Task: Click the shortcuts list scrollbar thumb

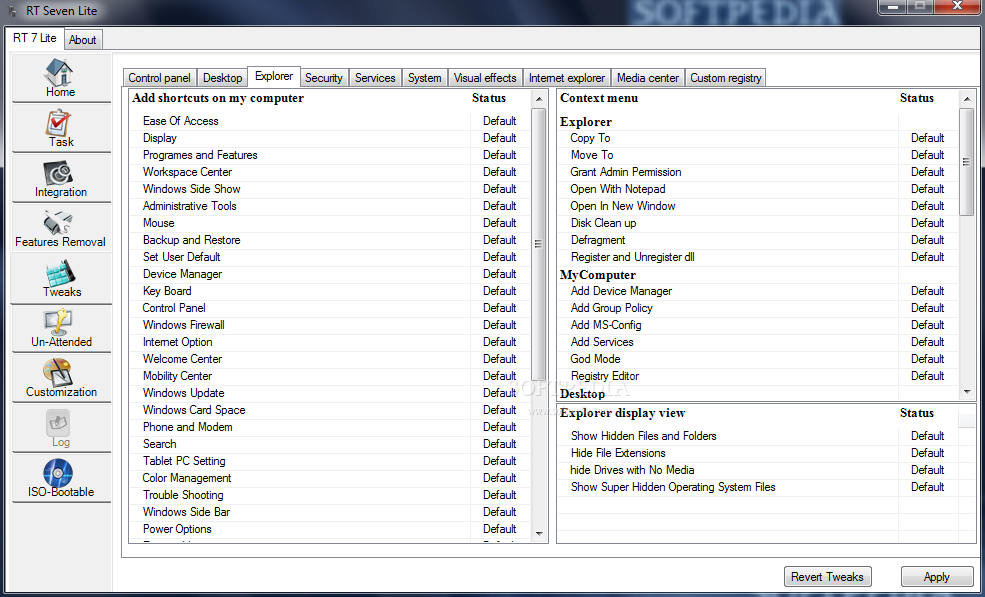Action: [x=538, y=244]
